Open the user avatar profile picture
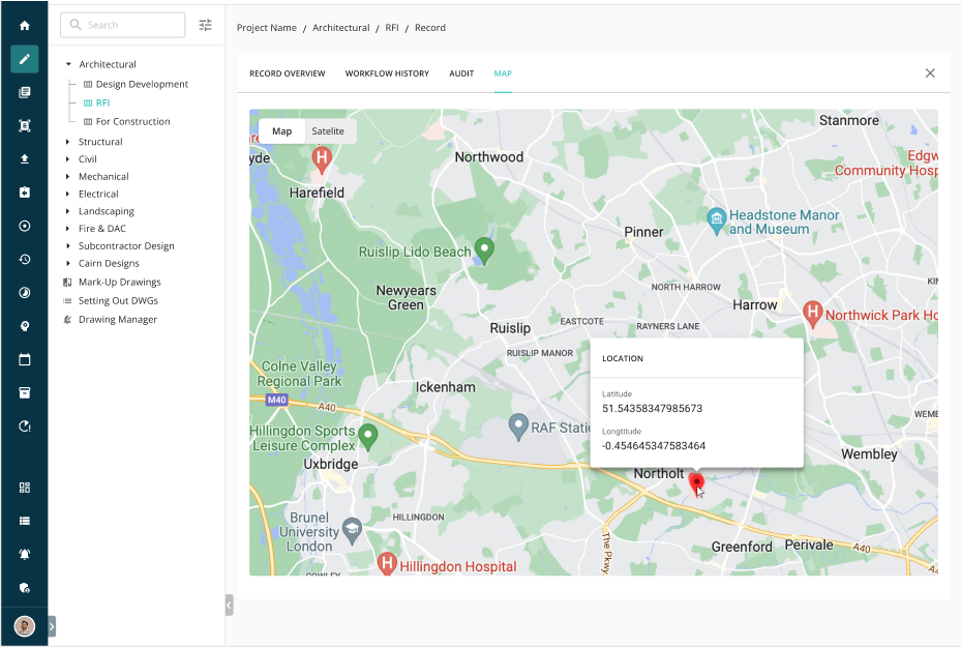 point(25,627)
